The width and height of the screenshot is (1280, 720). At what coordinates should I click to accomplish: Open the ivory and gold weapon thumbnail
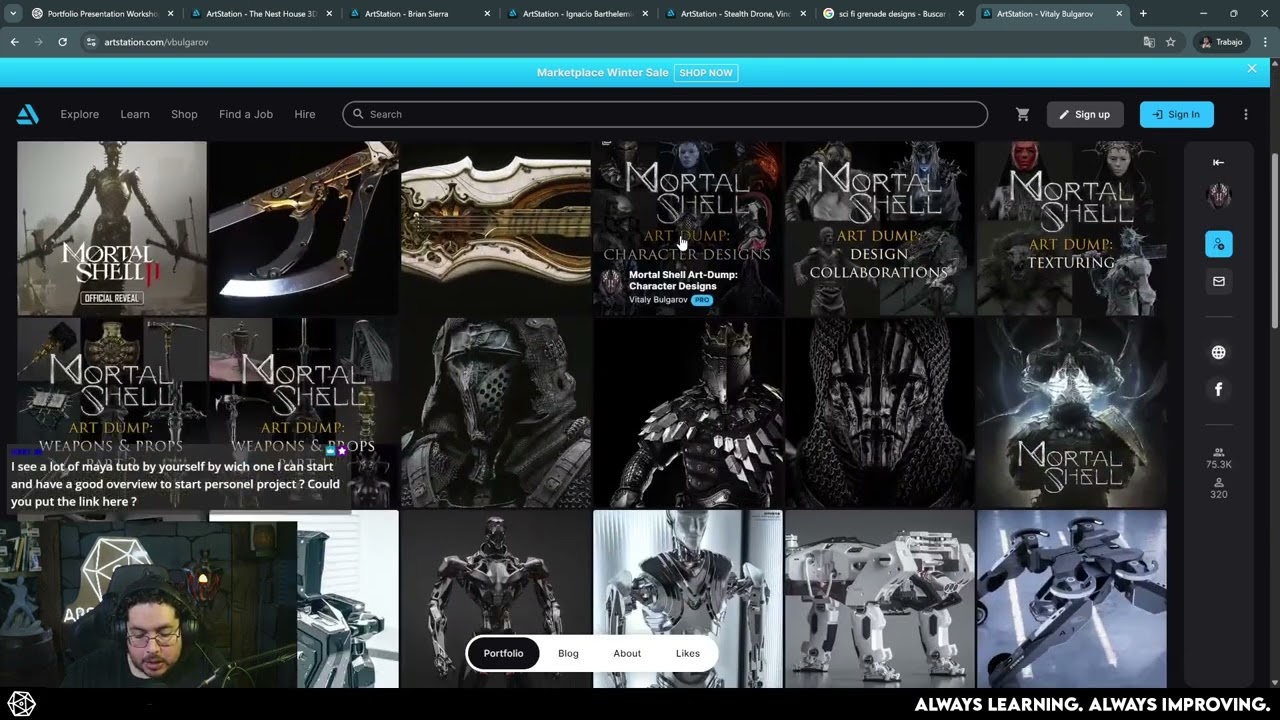(x=496, y=228)
